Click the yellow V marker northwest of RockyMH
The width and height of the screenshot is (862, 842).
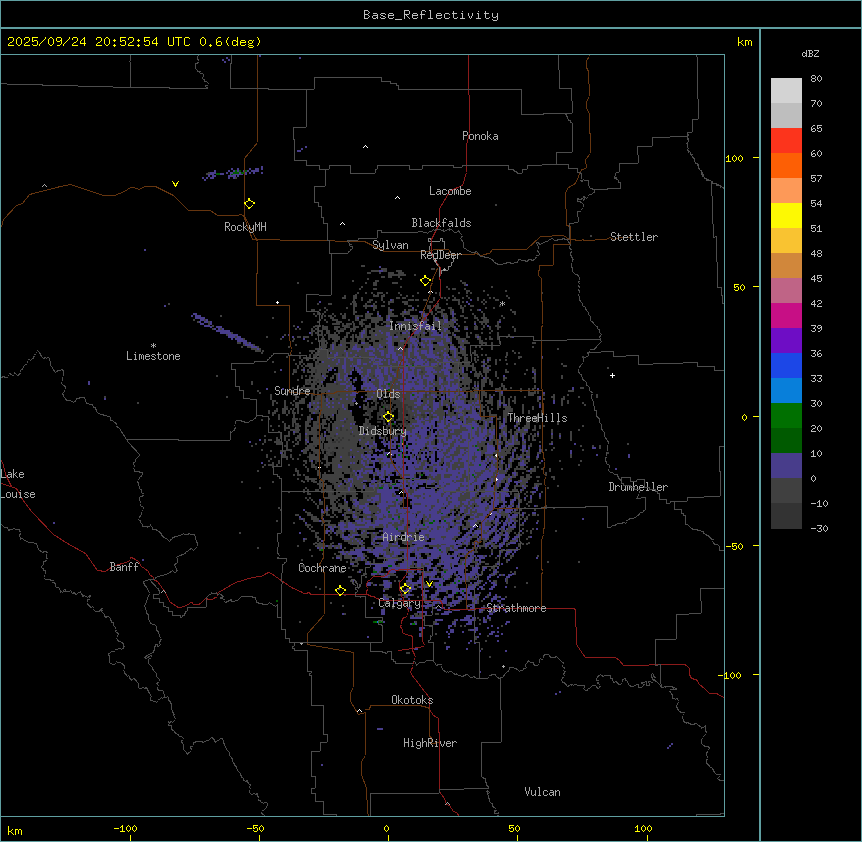[x=175, y=184]
